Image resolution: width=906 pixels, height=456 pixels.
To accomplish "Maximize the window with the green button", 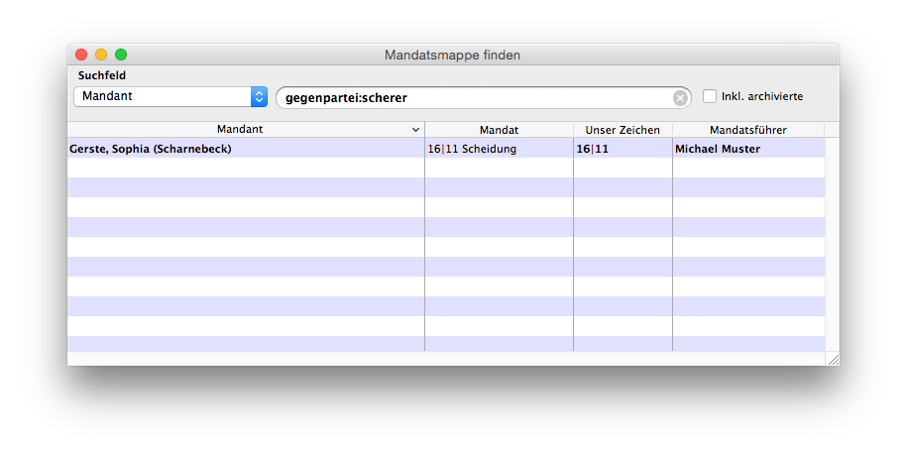I will (121, 55).
